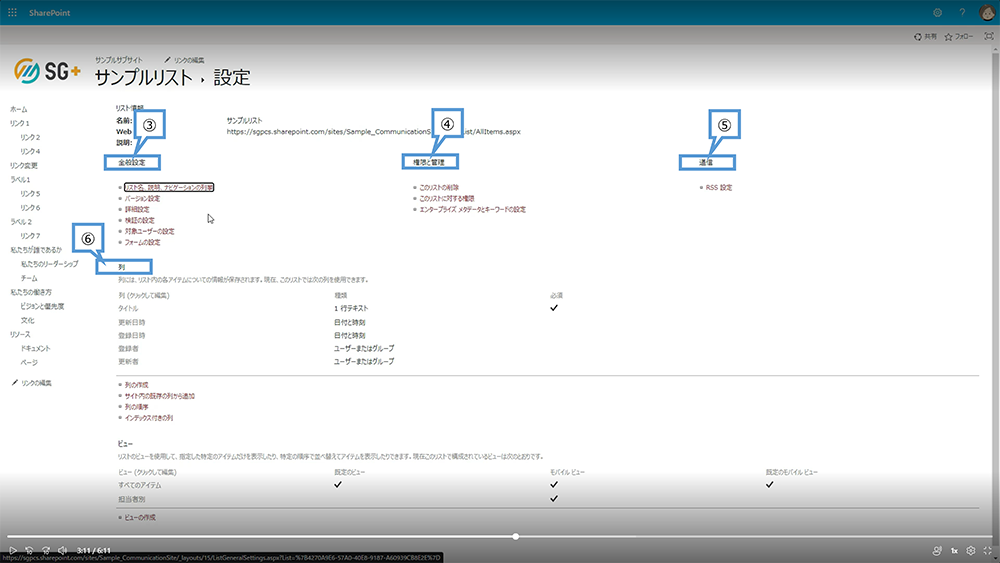Open リンク 7 in left navigation
Image resolution: width=1000 pixels, height=563 pixels.
30,235
